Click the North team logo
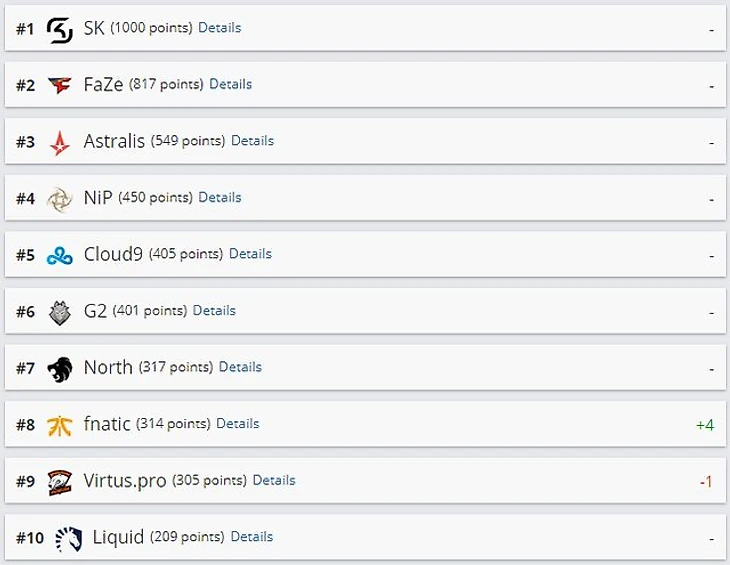Screen dimensions: 730x565 pos(60,370)
